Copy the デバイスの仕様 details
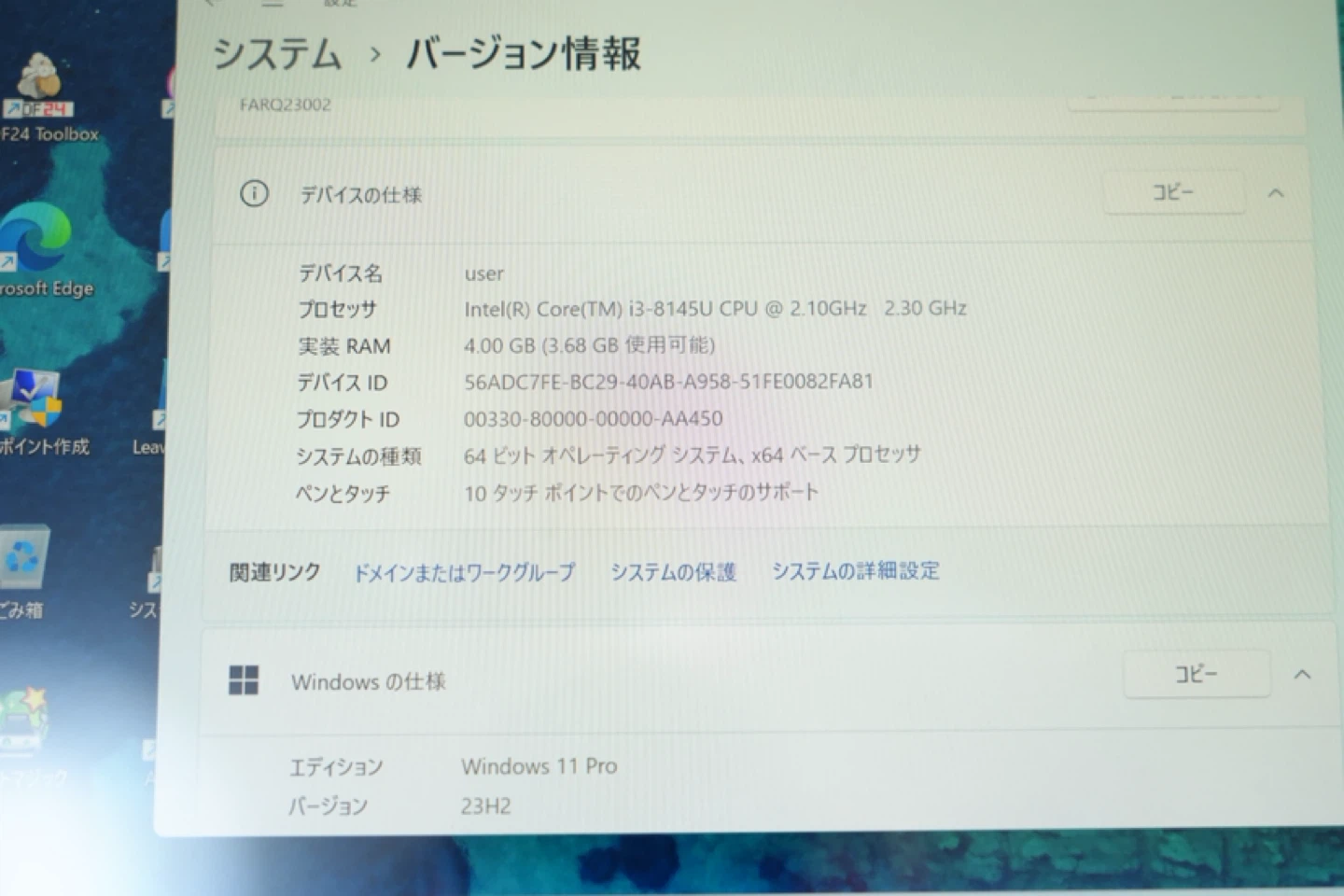The image size is (1344, 896). point(1173,192)
